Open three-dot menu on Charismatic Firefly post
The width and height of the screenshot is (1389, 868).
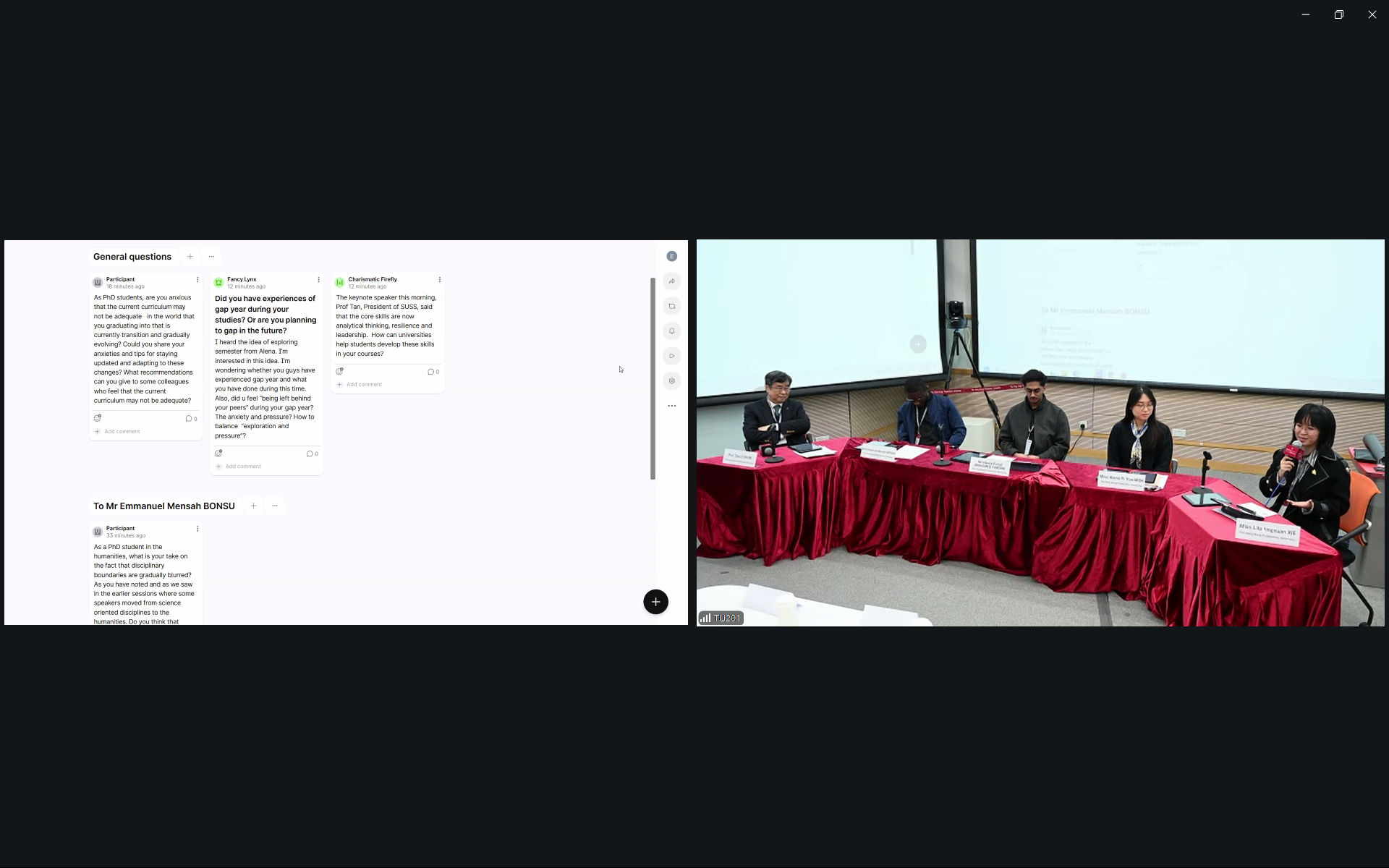point(439,280)
